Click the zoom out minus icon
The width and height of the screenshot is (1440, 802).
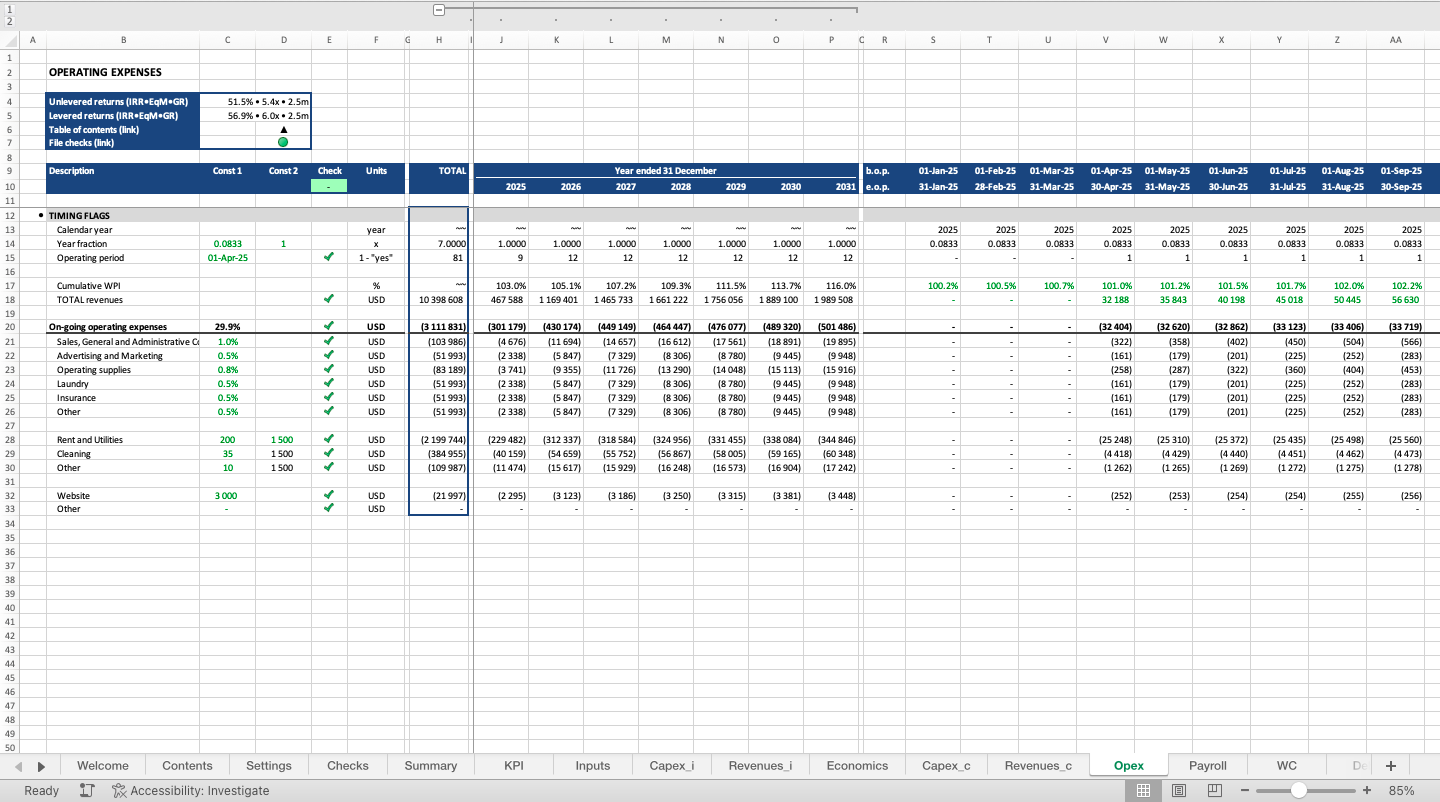[1245, 790]
